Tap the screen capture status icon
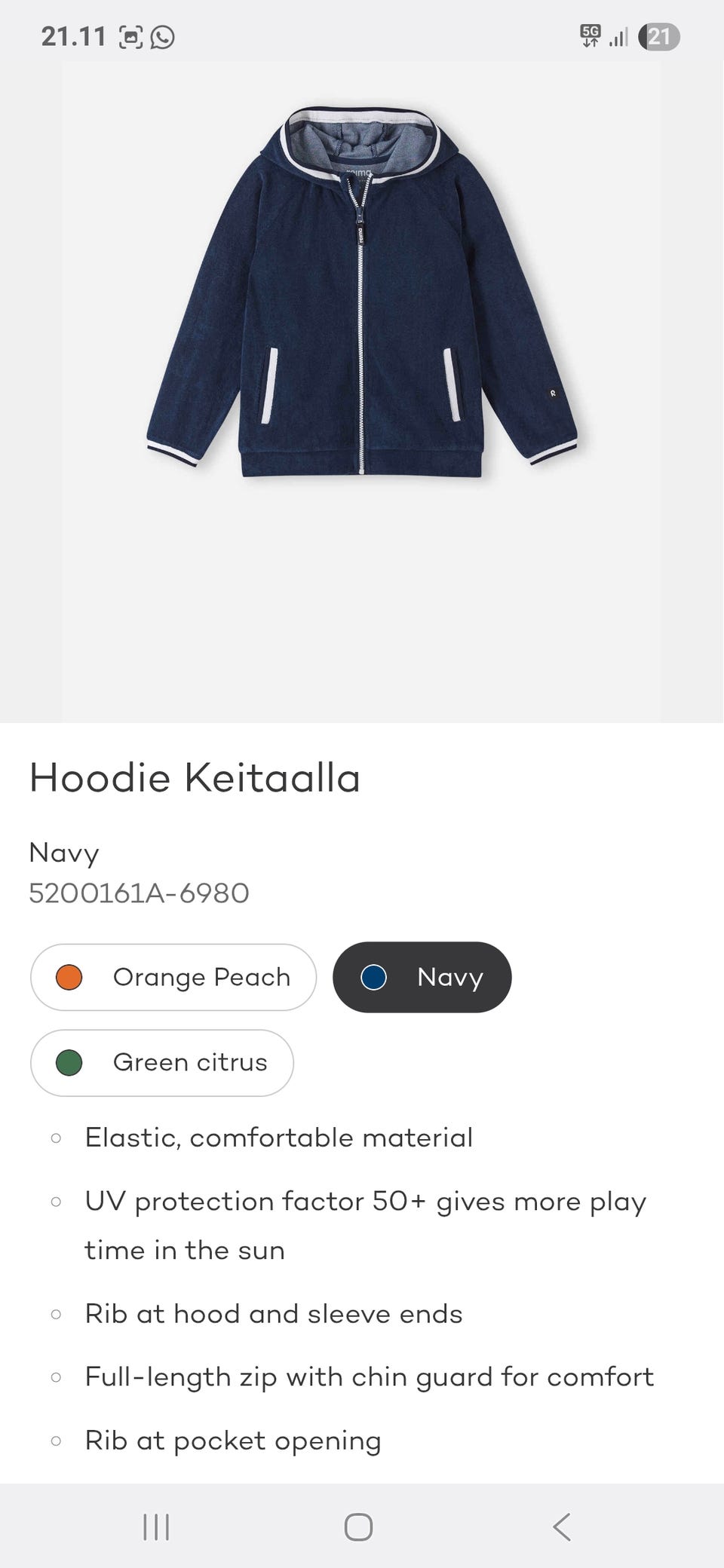This screenshot has width=724, height=1568. 131,37
